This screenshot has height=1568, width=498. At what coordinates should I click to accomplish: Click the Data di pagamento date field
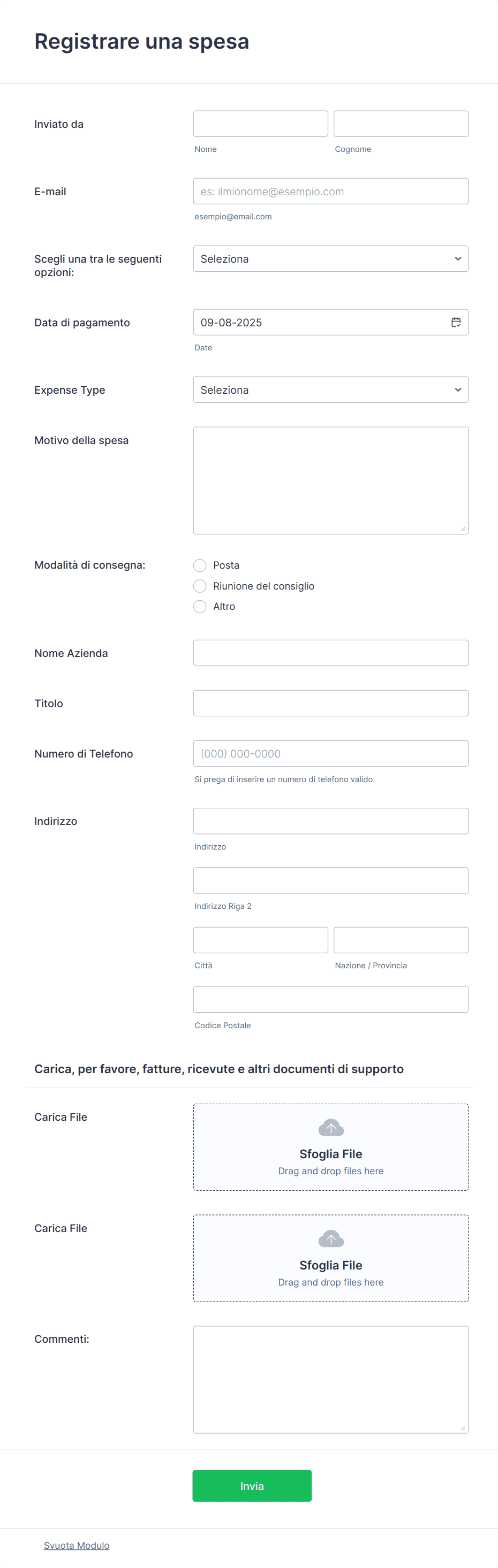click(330, 322)
